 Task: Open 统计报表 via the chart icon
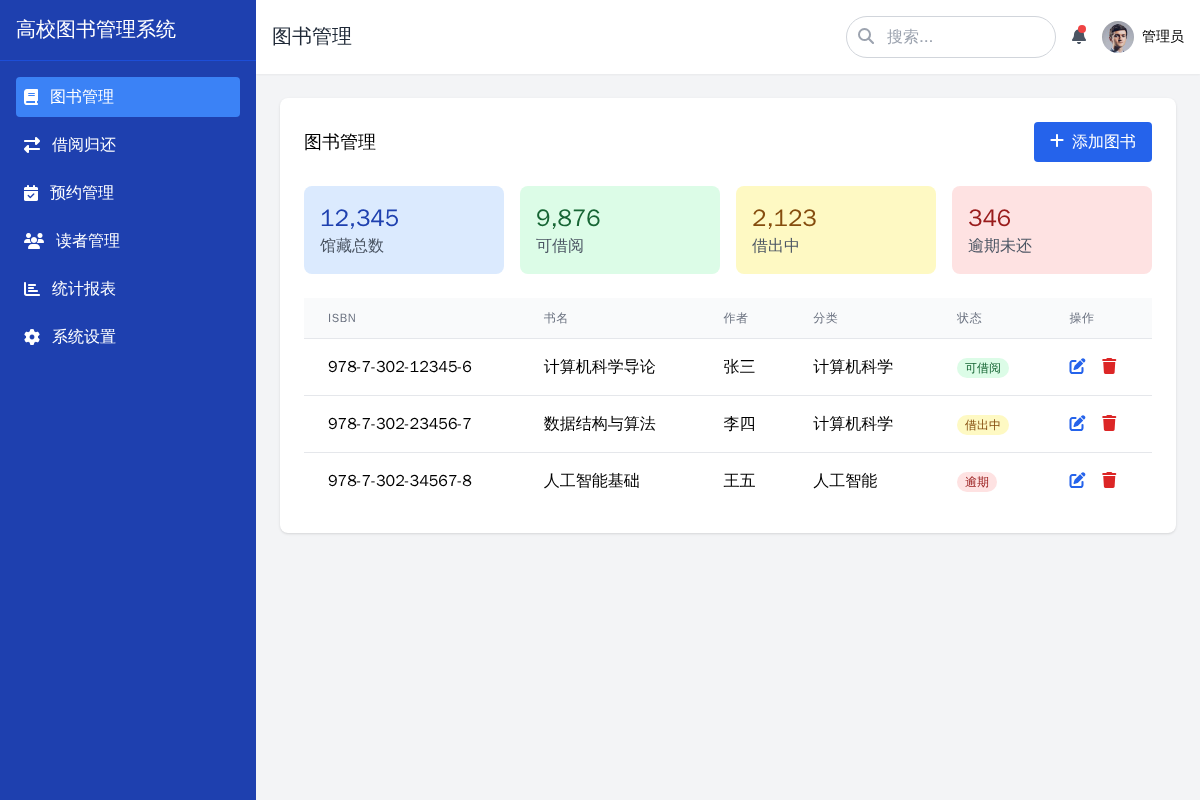pos(31,288)
